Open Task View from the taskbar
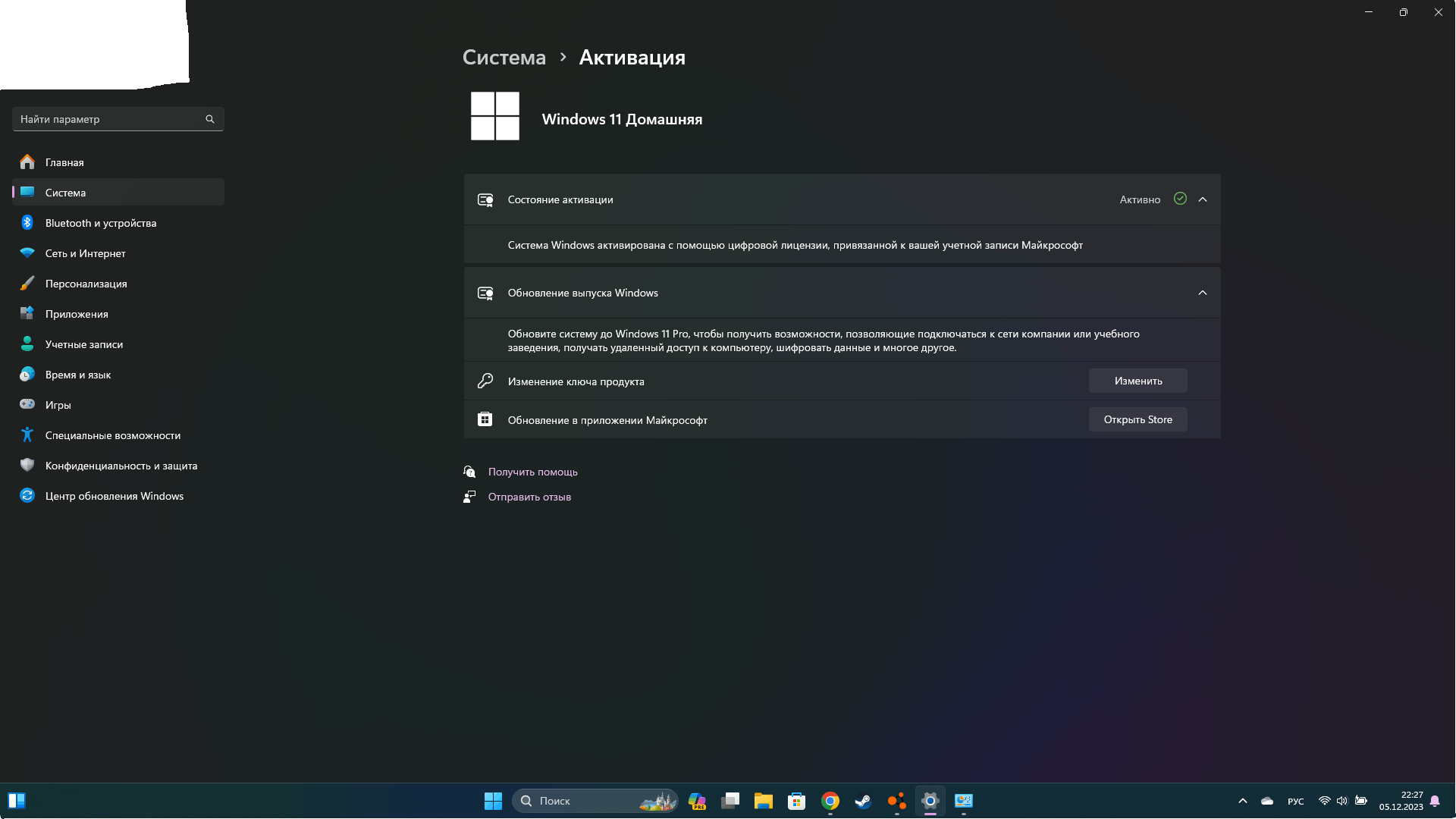 pos(730,801)
